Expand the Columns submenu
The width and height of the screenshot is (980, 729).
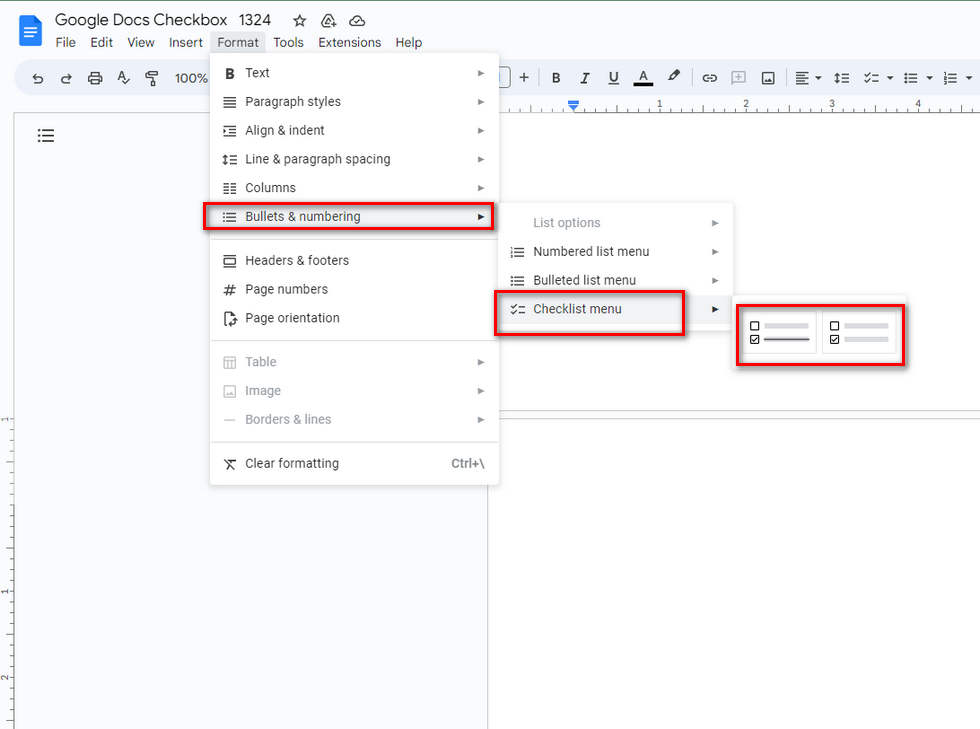coord(354,188)
